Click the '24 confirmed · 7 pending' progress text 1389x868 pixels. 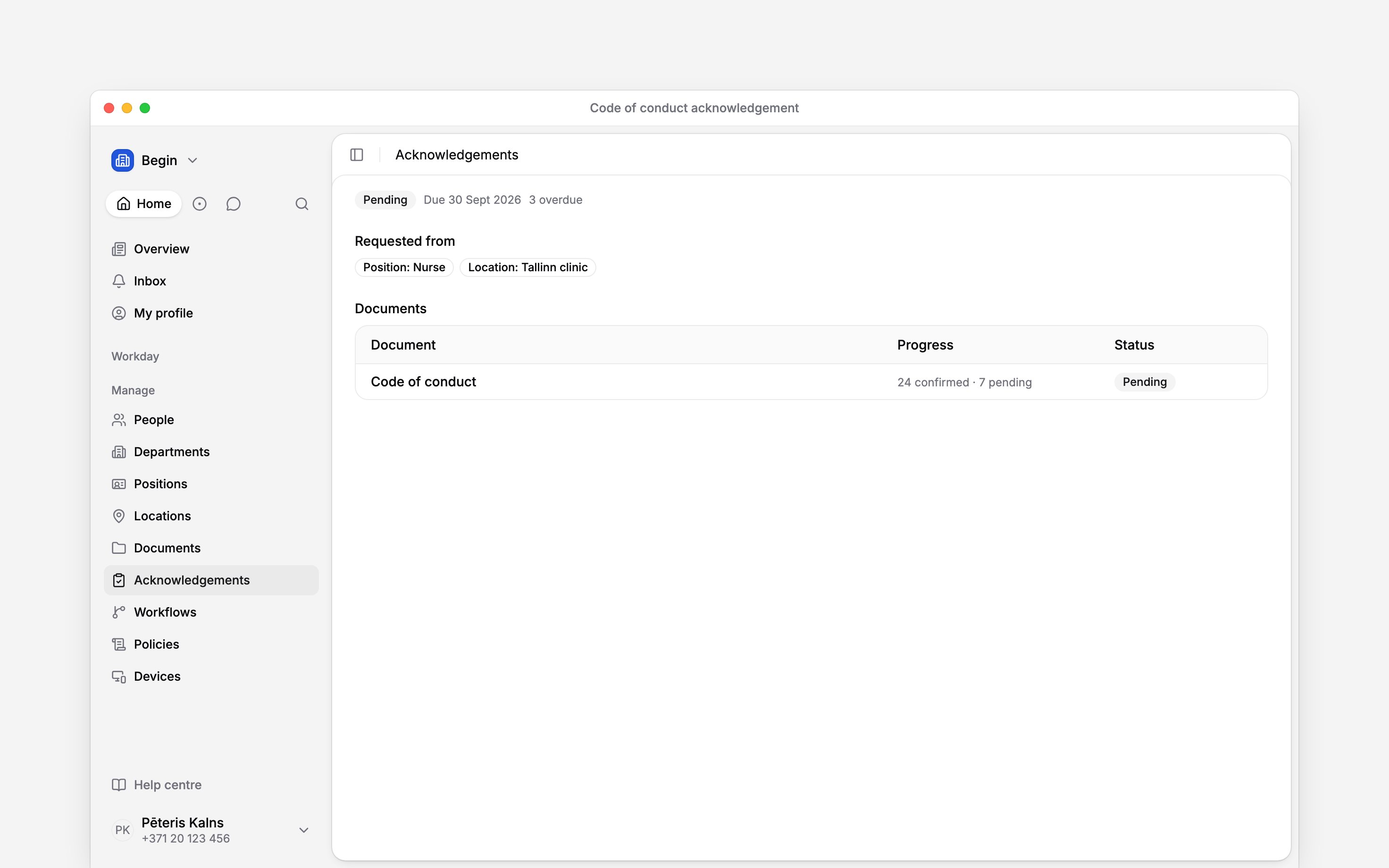pyautogui.click(x=964, y=382)
